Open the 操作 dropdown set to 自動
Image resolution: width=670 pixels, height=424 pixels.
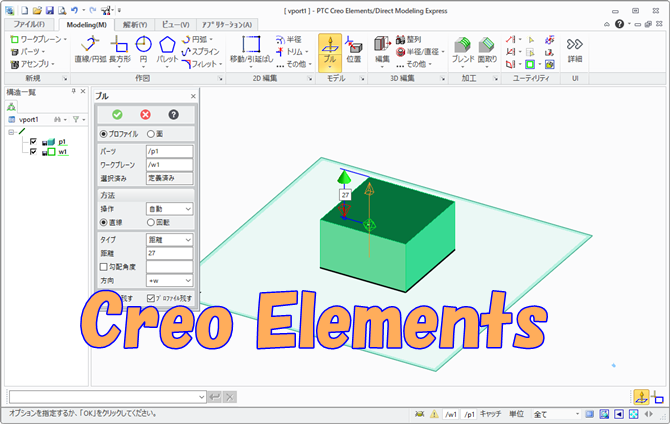point(169,209)
